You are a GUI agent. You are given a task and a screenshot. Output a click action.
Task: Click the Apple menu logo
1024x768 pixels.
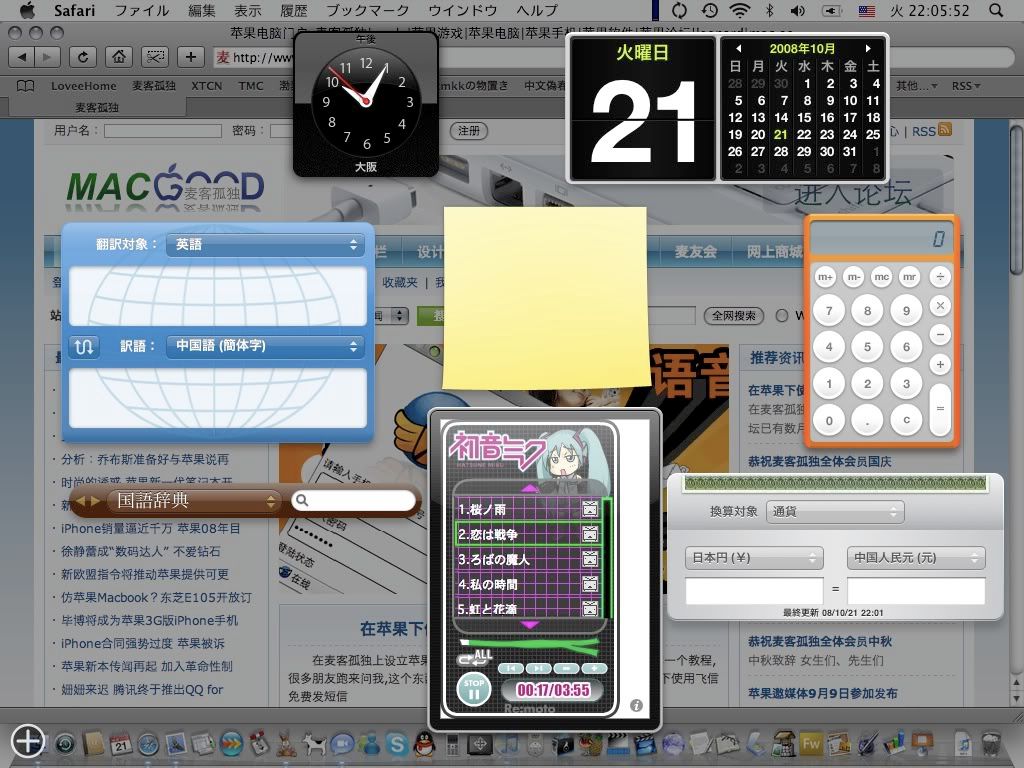pos(26,10)
